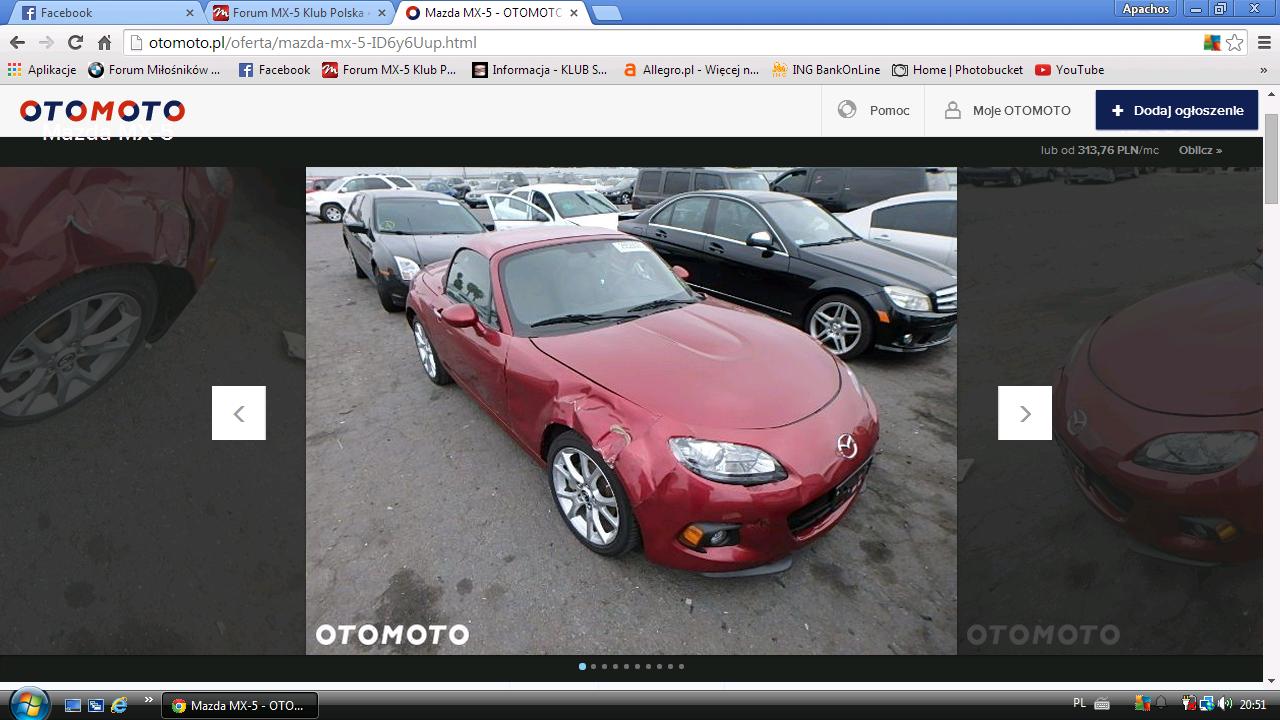
Task: Open the browser home page icon
Action: click(104, 42)
